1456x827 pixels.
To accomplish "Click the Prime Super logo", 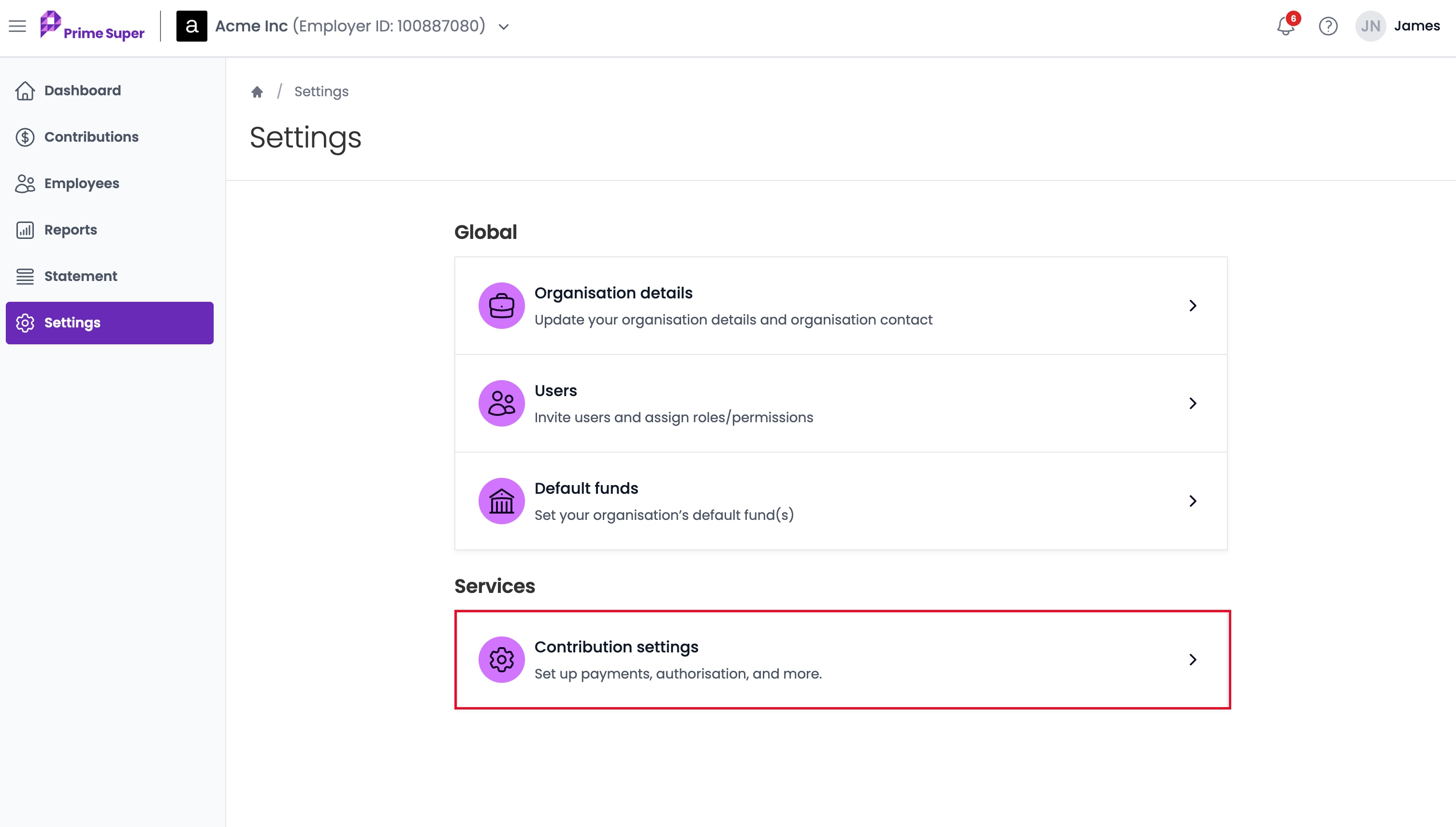I will 92,26.
